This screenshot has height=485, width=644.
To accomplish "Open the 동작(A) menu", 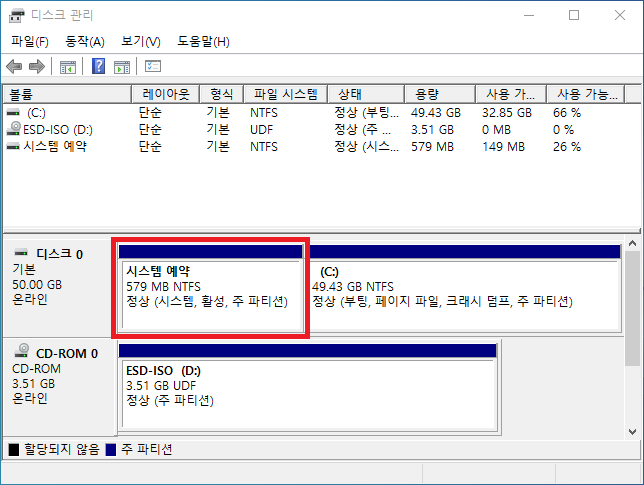I will click(85, 41).
